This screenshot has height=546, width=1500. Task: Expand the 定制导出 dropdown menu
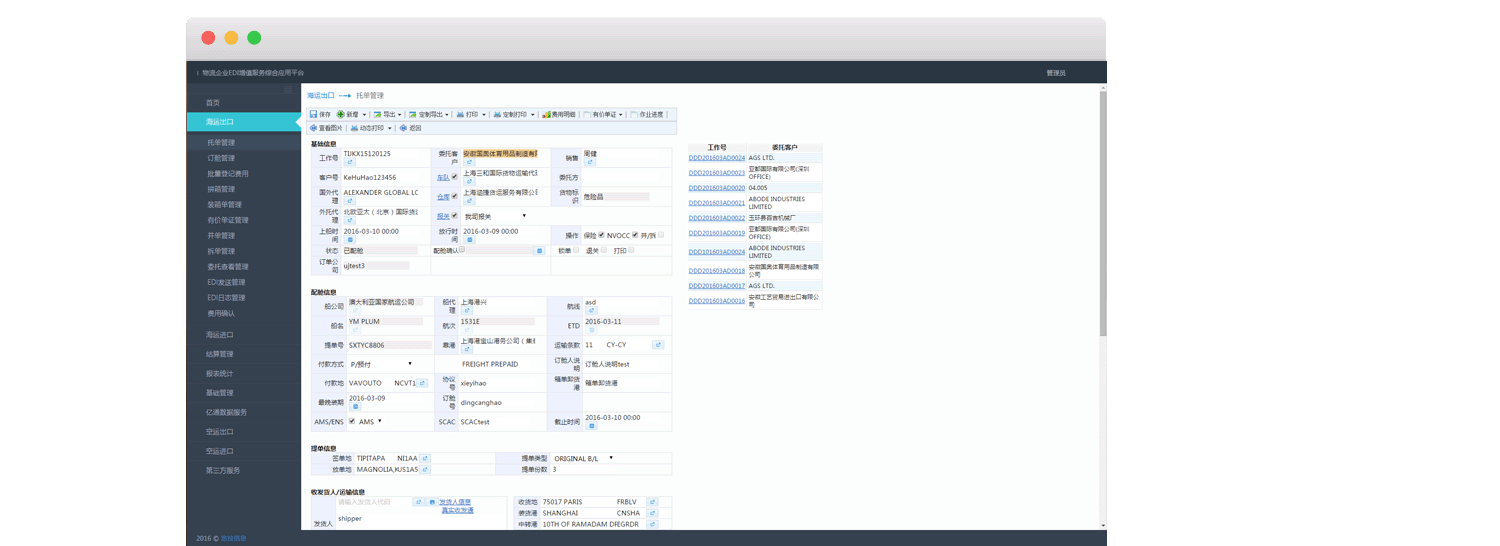(x=447, y=115)
